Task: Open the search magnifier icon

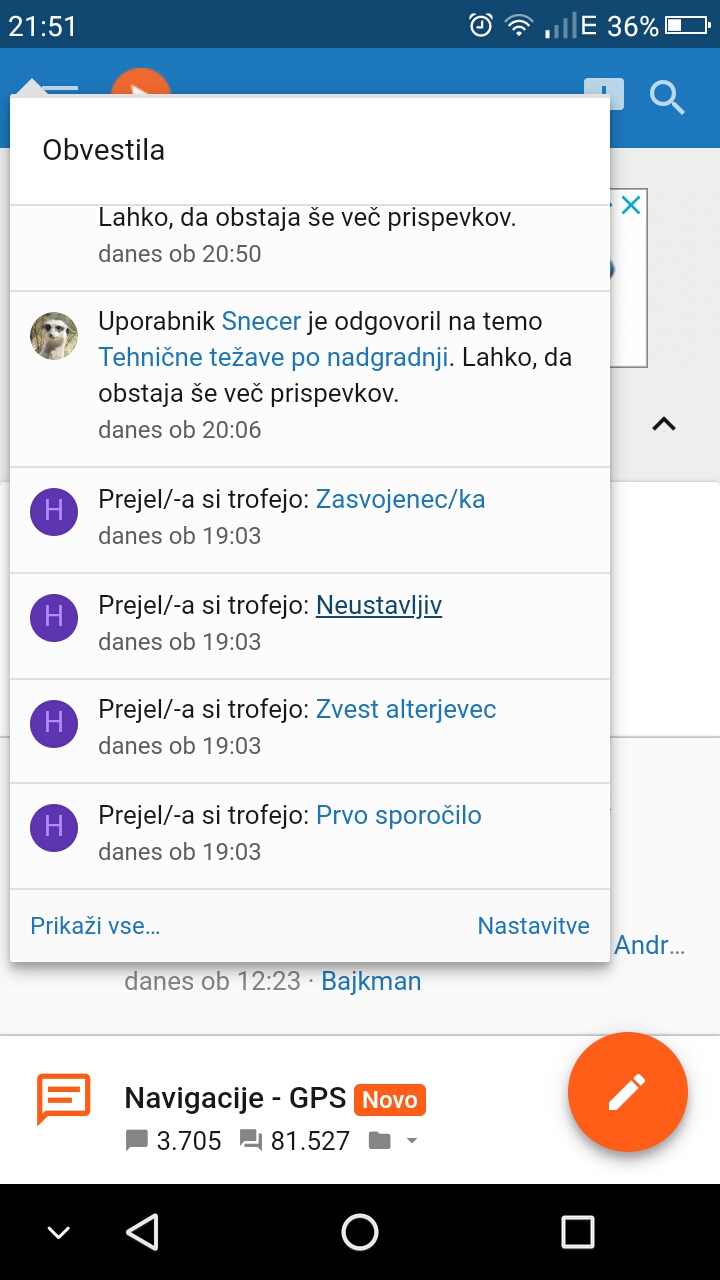Action: [667, 98]
